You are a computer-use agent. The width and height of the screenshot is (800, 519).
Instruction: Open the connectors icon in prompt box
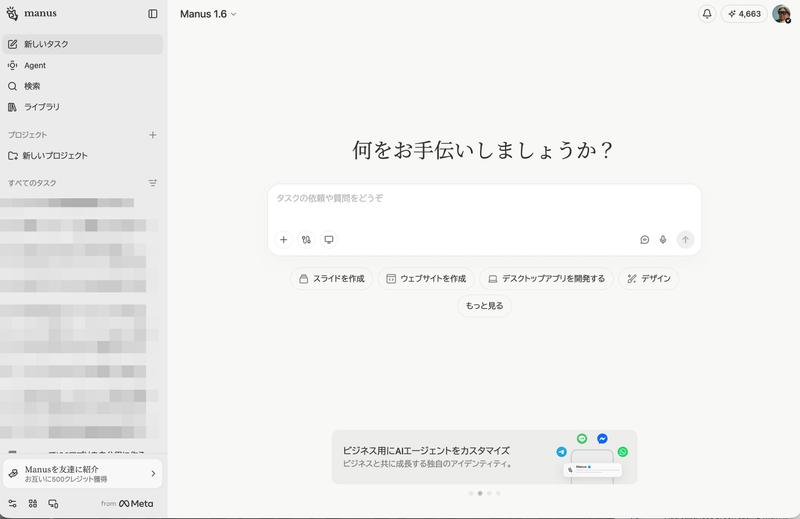(306, 239)
